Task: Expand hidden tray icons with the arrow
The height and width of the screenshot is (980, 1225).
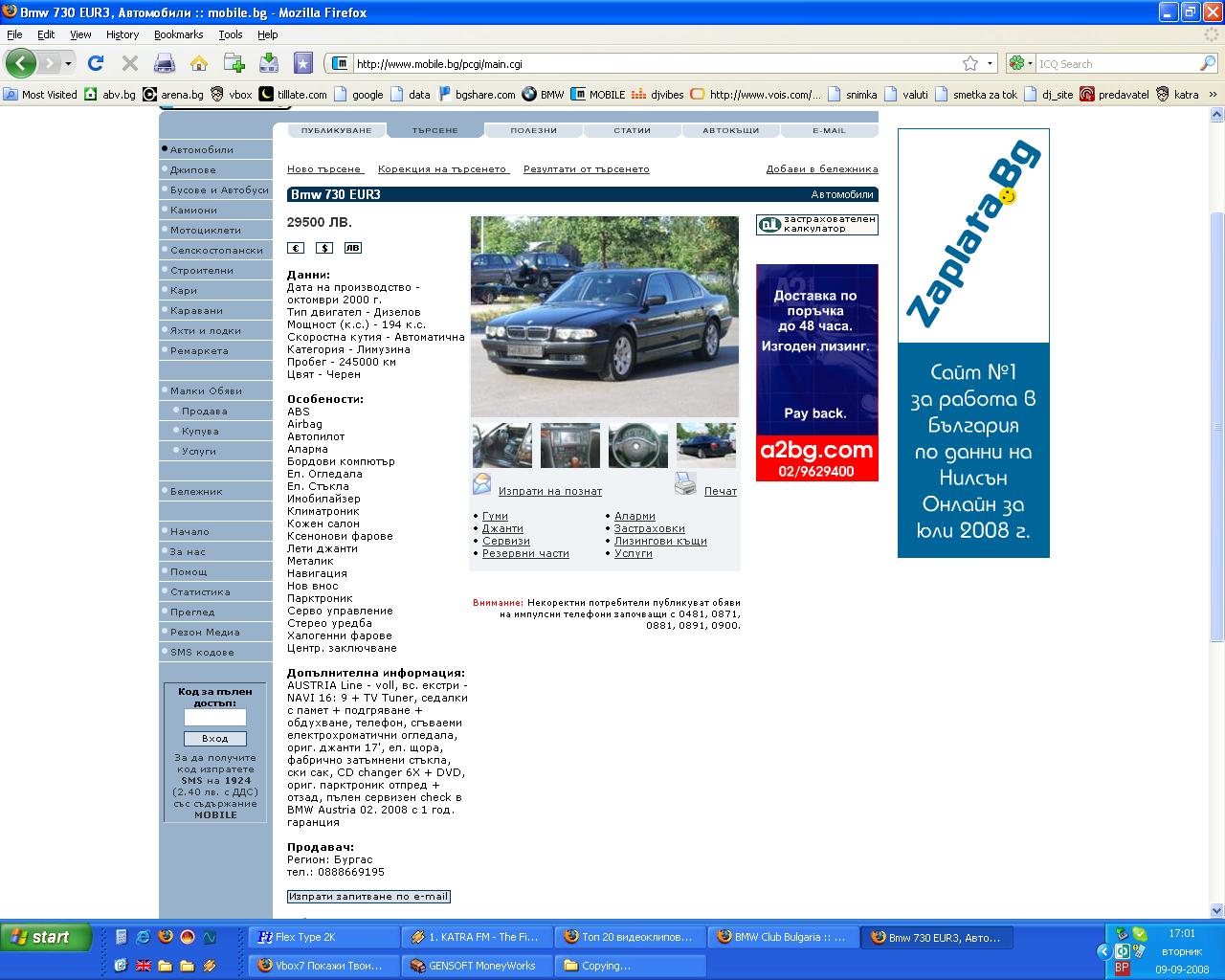Action: pos(1103,951)
